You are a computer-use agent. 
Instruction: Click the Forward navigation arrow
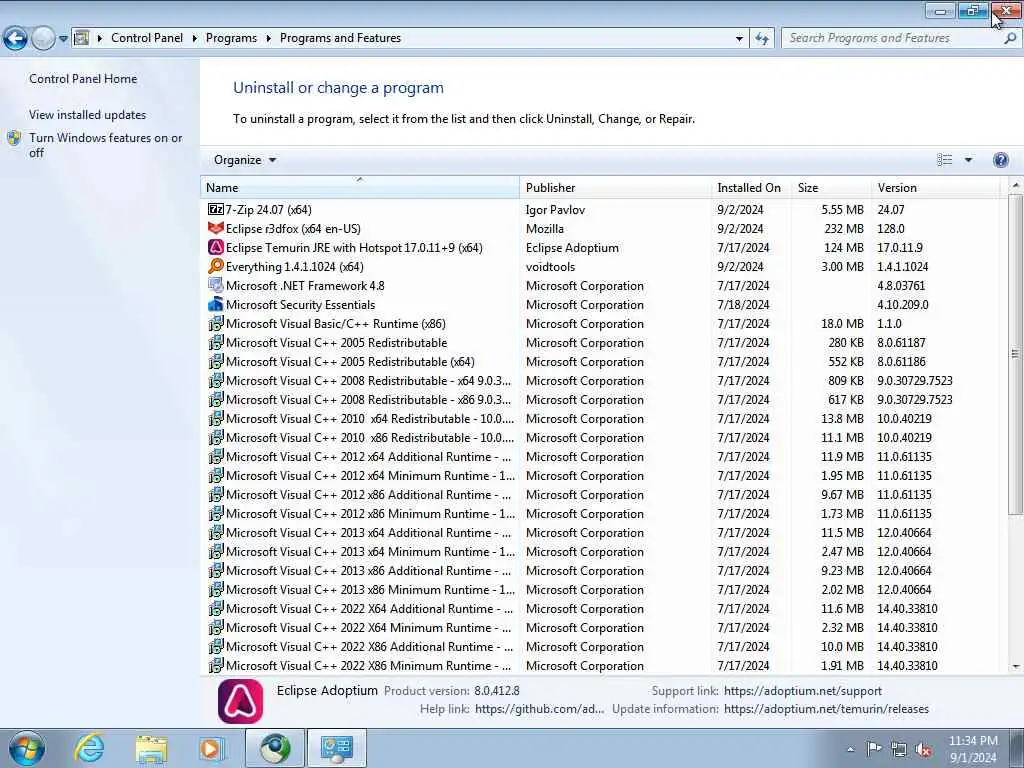[x=43, y=39]
